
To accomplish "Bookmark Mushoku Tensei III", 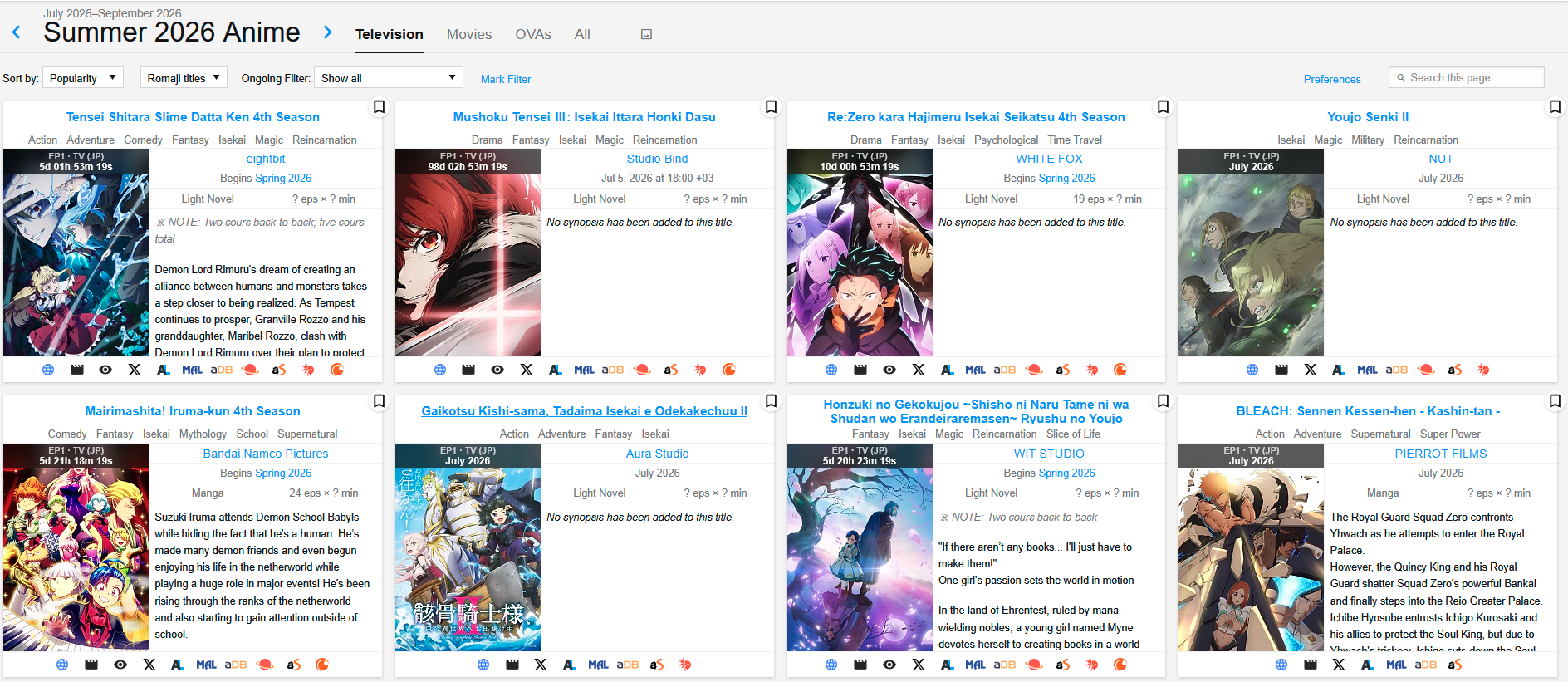I will [771, 107].
